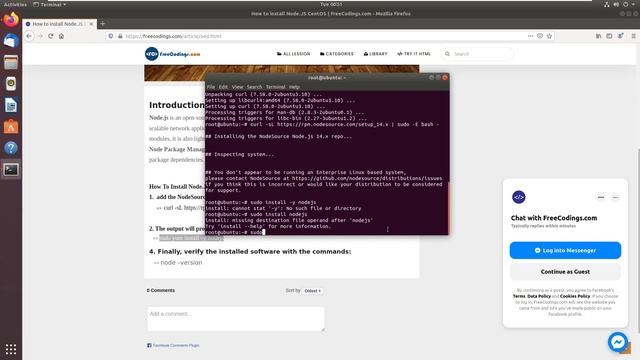Go to ALL LESSION in the site nav
This screenshot has height=360, width=640.
click(x=293, y=54)
